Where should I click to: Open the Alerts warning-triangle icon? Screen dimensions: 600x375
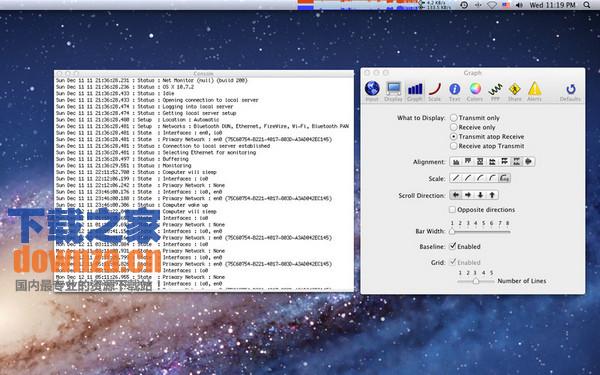(x=535, y=89)
